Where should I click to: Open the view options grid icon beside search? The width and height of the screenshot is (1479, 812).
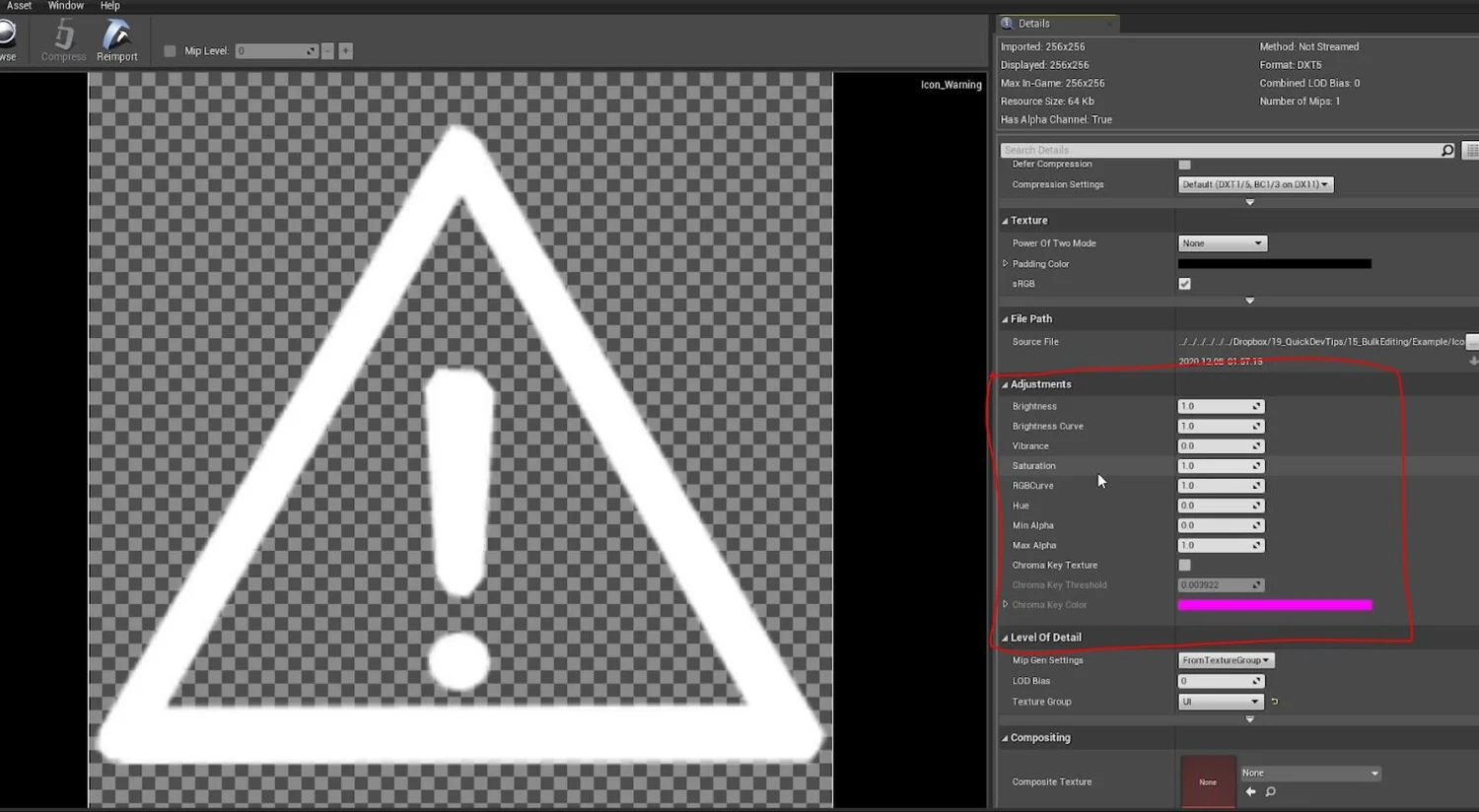pyautogui.click(x=1470, y=149)
